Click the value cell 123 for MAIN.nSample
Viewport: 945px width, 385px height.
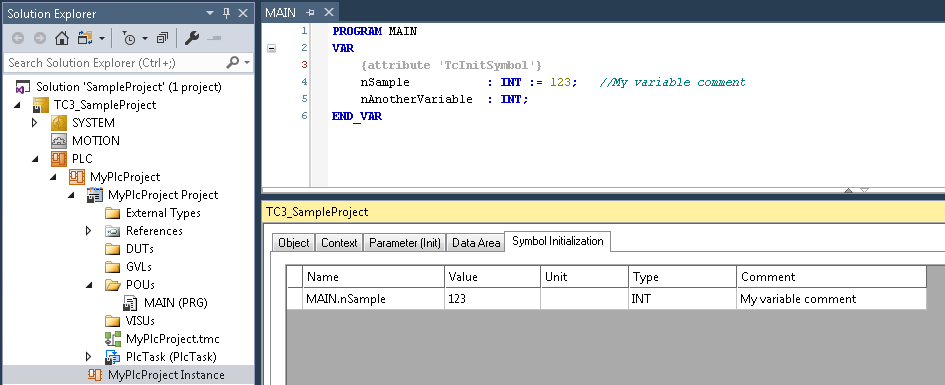[x=492, y=299]
